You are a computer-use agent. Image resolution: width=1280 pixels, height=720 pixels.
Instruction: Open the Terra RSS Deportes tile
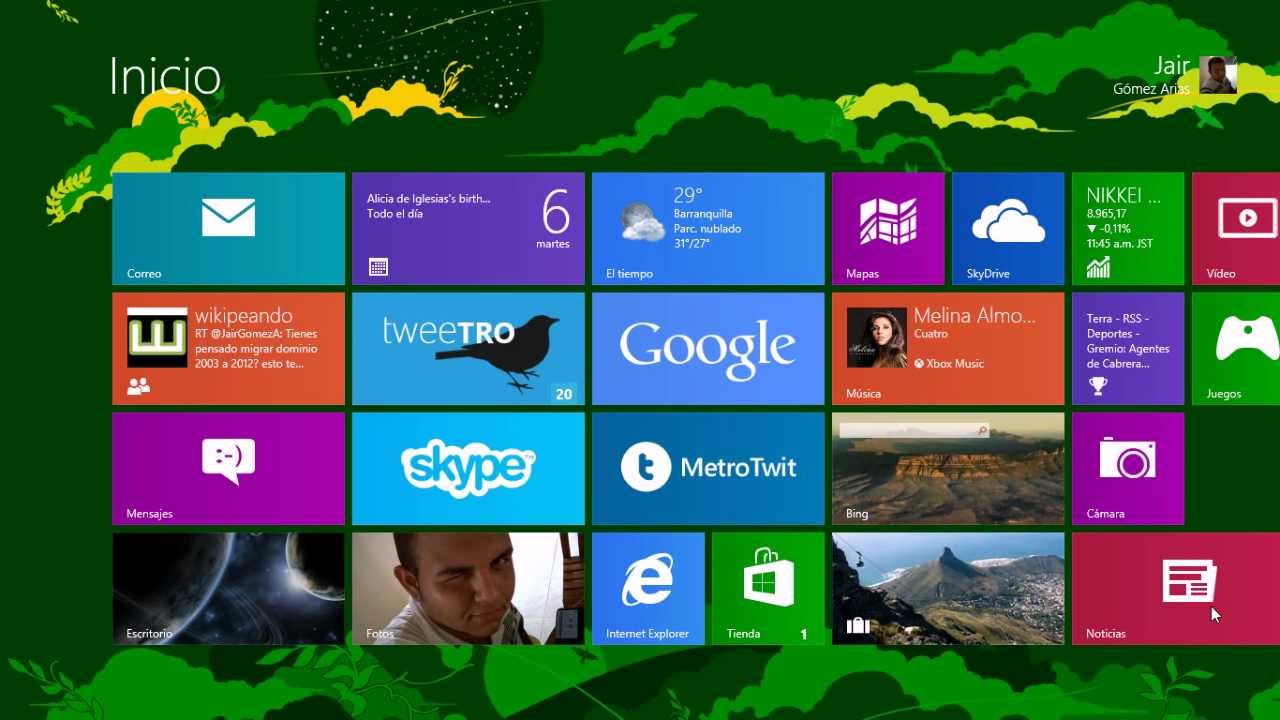pos(1128,349)
